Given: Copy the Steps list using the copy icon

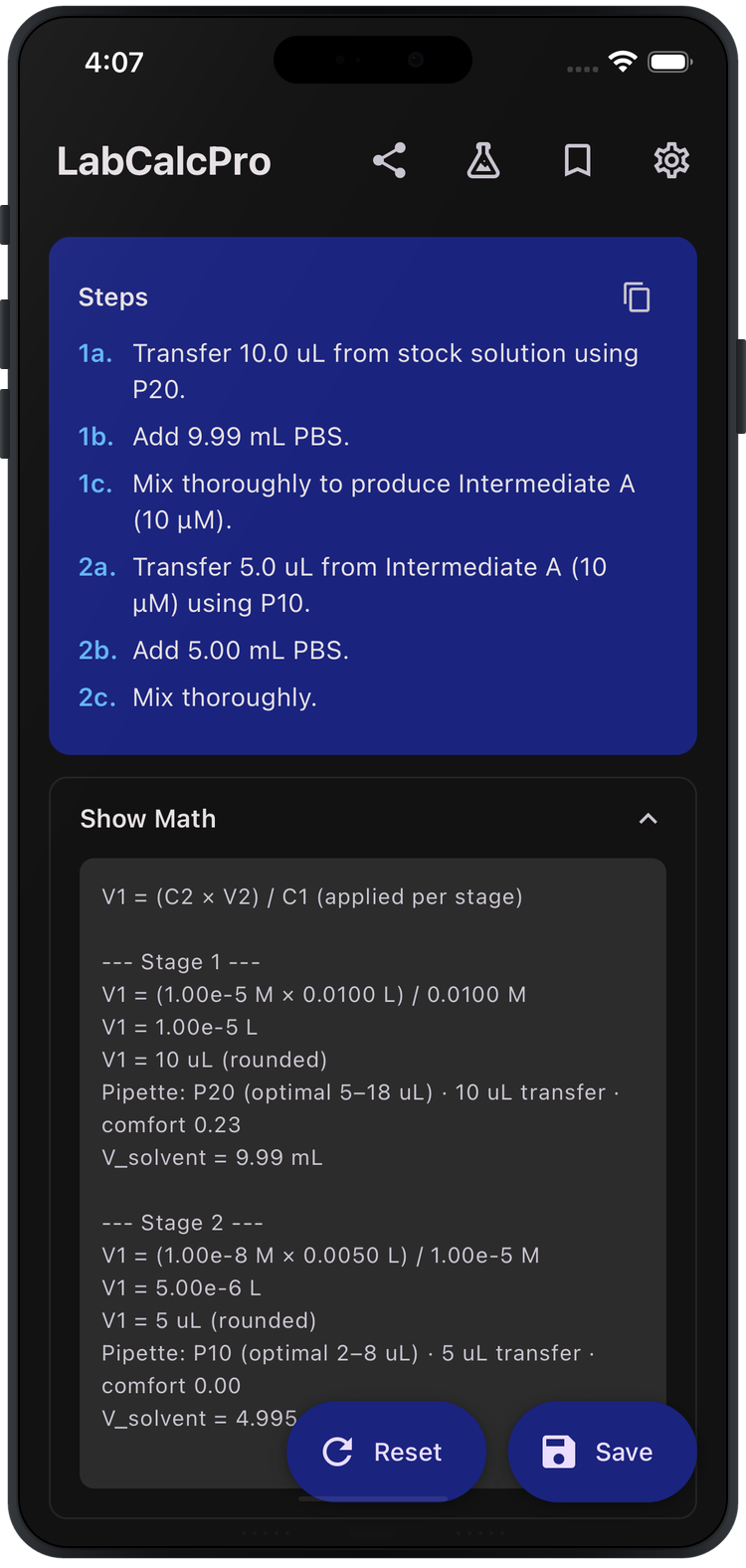Looking at the screenshot, I should point(637,296).
